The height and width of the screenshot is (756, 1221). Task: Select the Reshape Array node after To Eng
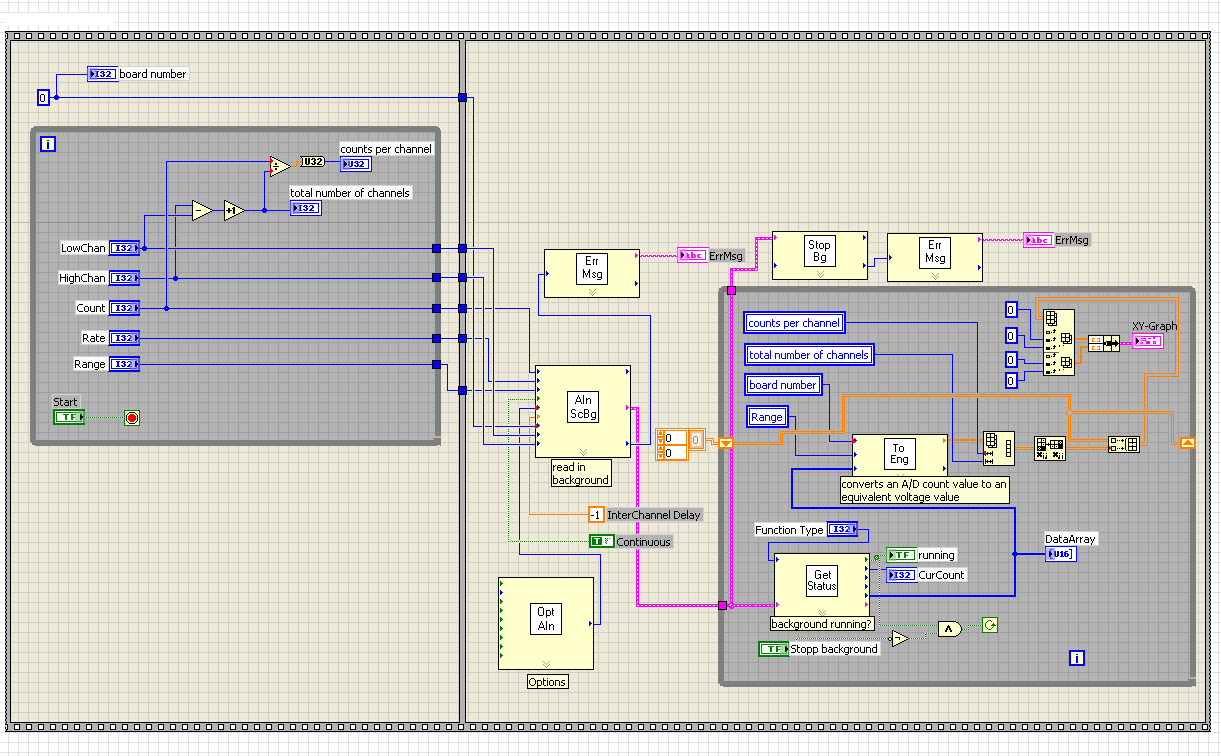[997, 447]
